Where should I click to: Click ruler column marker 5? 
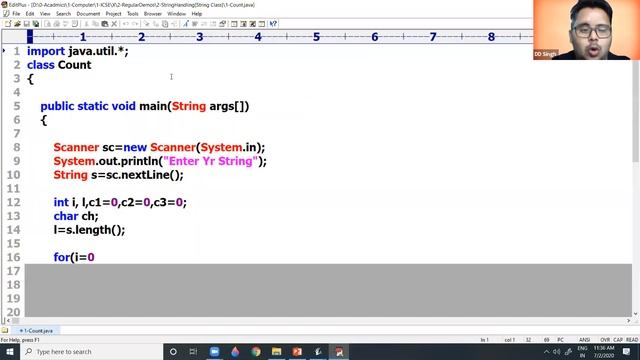point(316,37)
